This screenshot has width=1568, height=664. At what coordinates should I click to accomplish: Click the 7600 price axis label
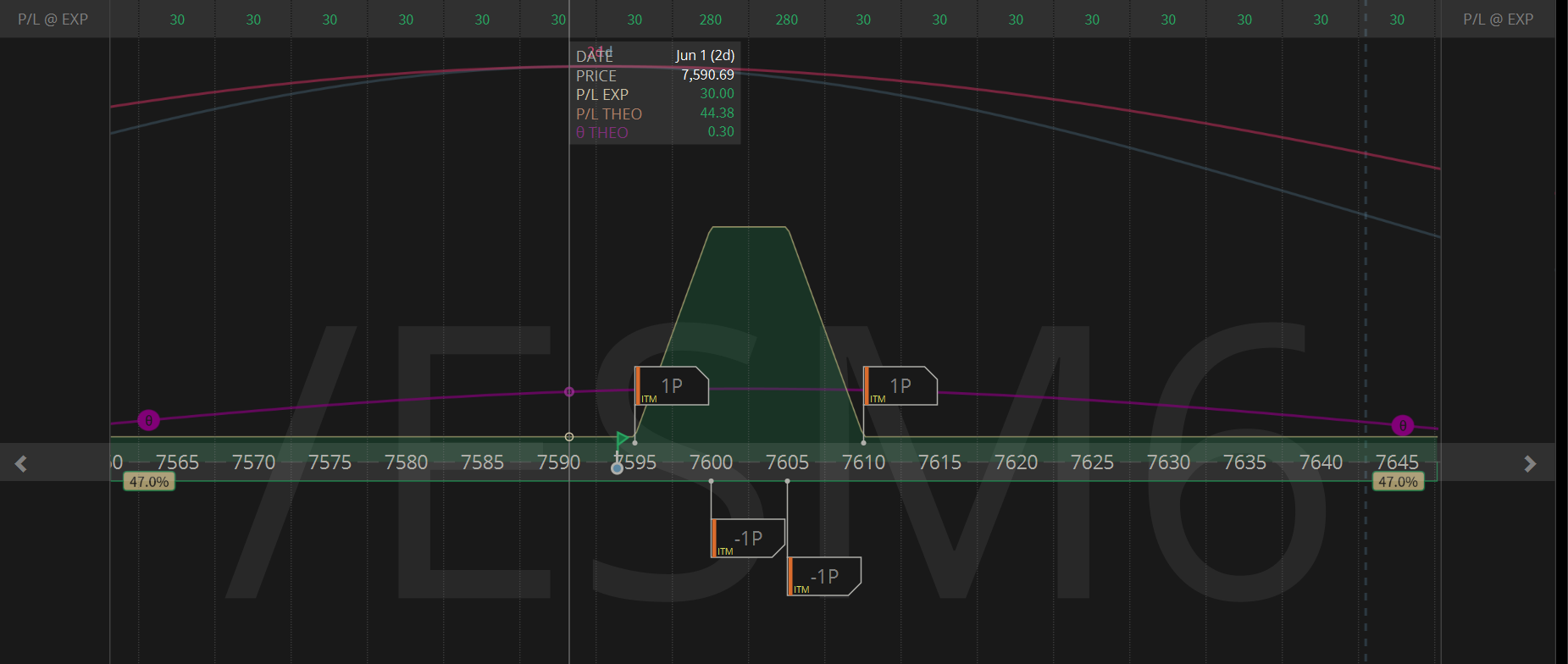click(x=711, y=462)
